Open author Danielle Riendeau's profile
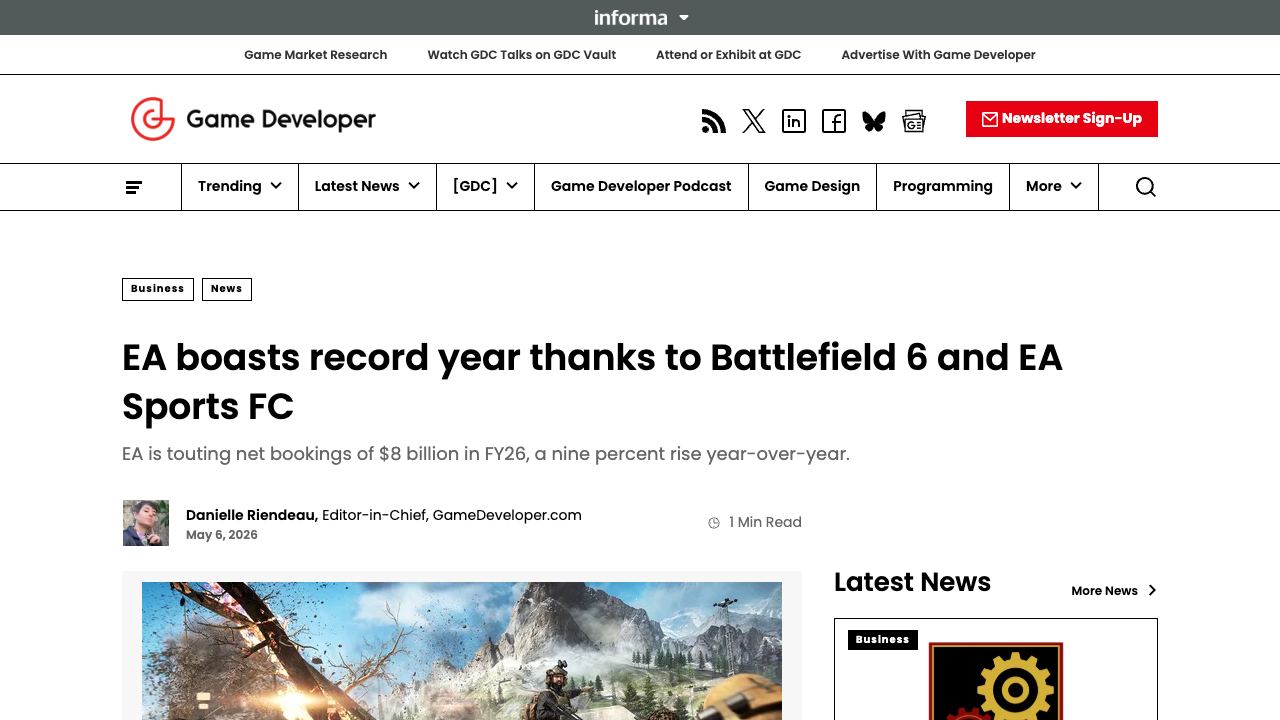The image size is (1280, 720). 252,515
